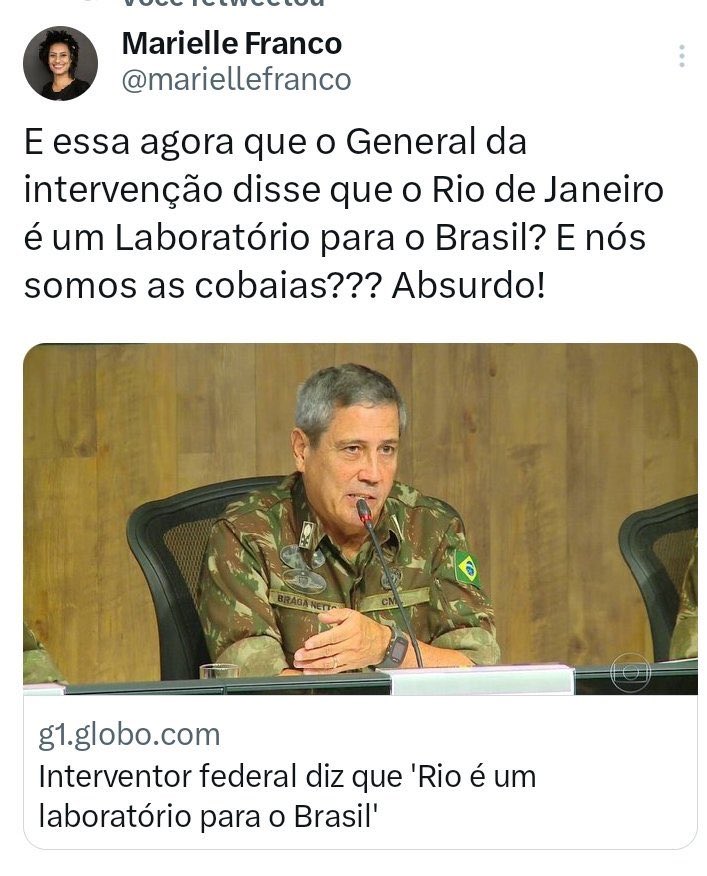Click the wristwatch in the photo
Screen dimensions: 707x876
(396, 648)
